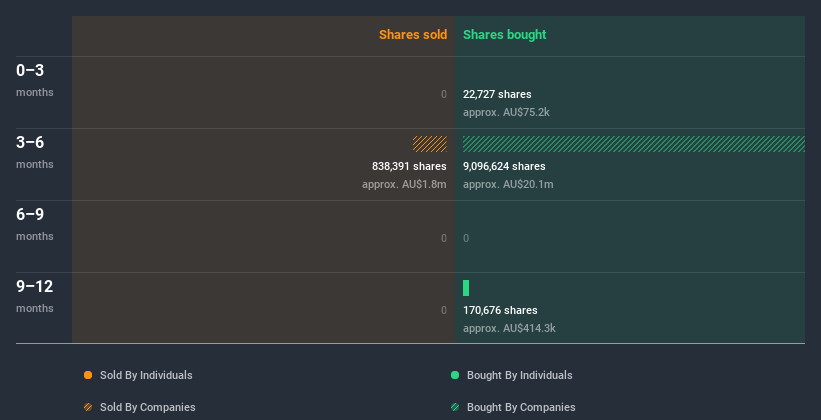Click the 9–12 months row label

click(35, 296)
